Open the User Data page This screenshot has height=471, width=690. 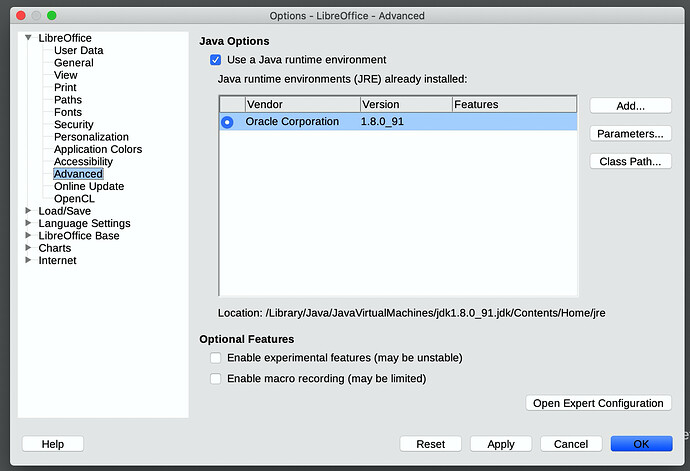click(x=78, y=50)
